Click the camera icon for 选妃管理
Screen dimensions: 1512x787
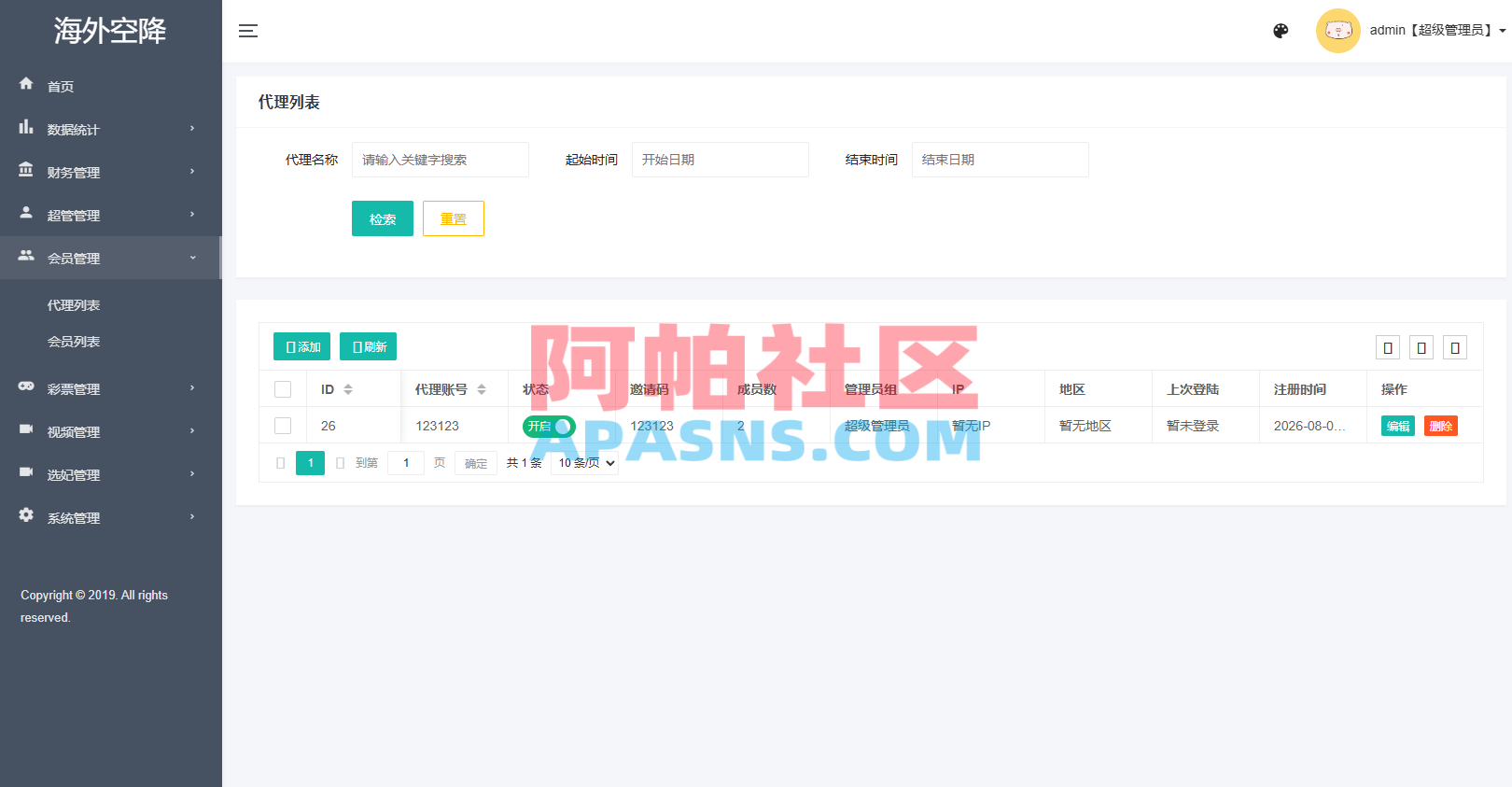coord(26,472)
